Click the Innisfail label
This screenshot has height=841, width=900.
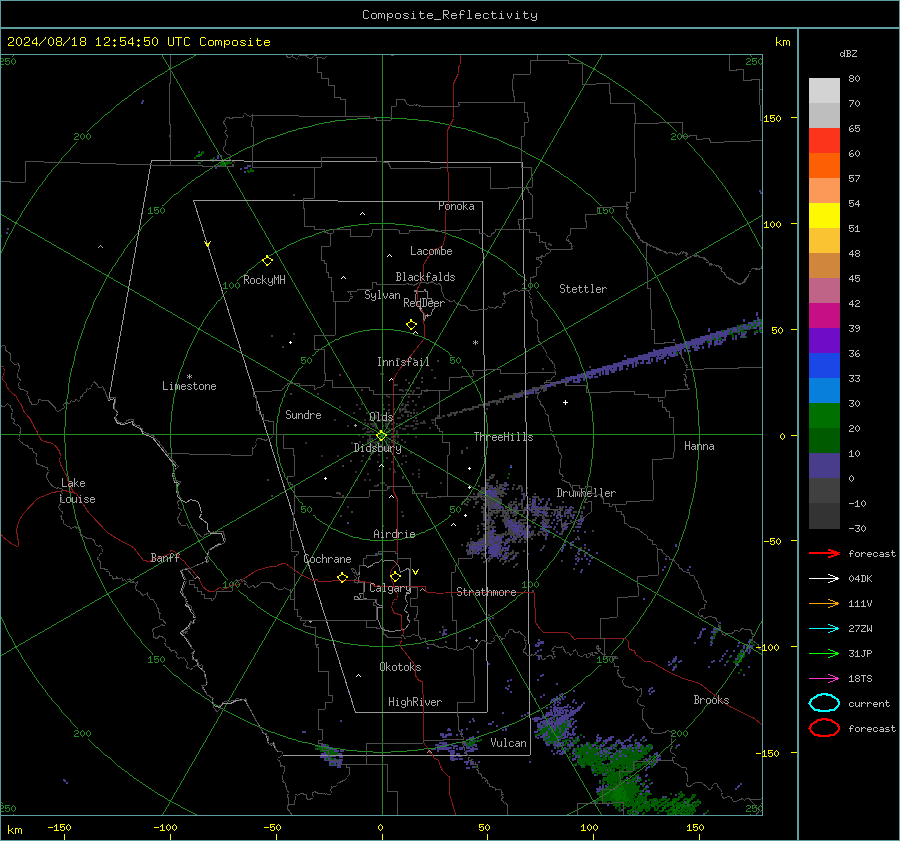403,362
